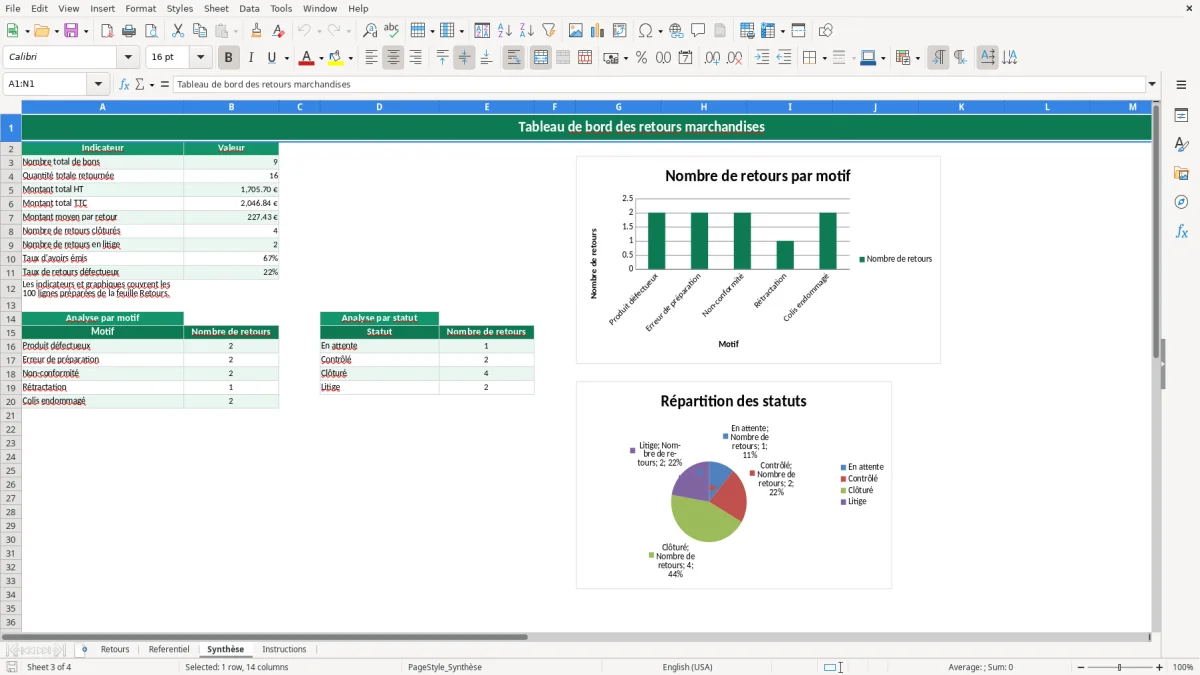Open the sidebar Styles icon
Image resolution: width=1200 pixels, height=675 pixels.
coord(1181,145)
